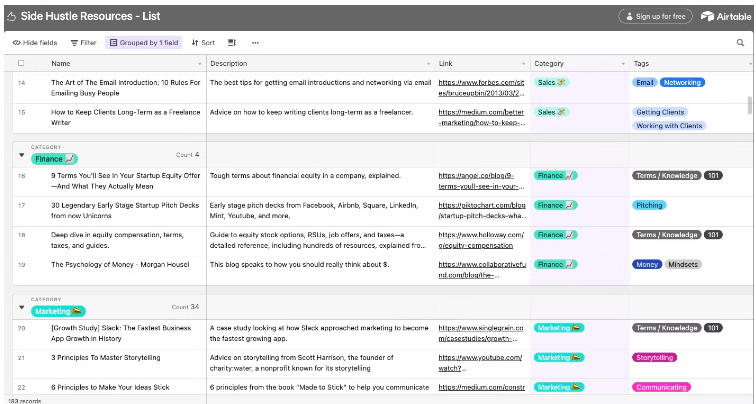Viewport: 756px width, 404px height.
Task: Select the Sales category cell in row 15
Action: click(x=580, y=118)
